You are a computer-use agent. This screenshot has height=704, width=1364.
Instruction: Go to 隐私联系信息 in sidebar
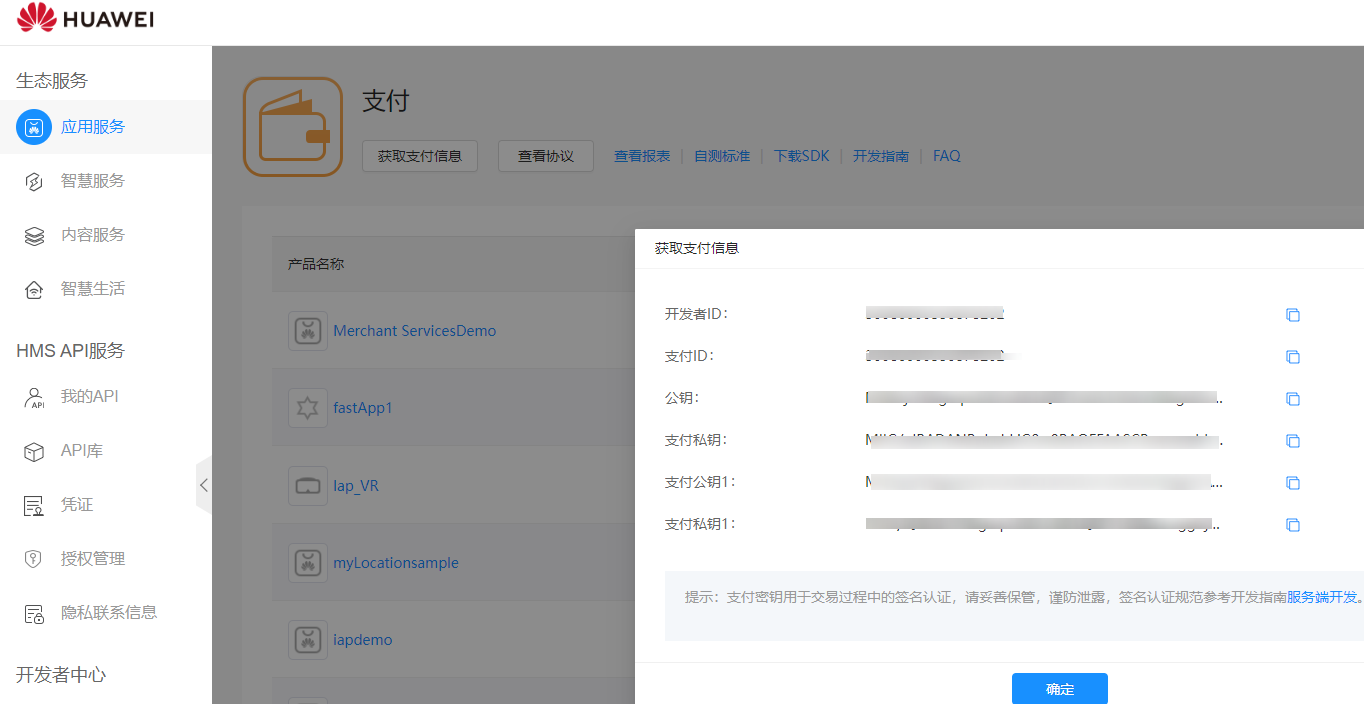(x=109, y=613)
